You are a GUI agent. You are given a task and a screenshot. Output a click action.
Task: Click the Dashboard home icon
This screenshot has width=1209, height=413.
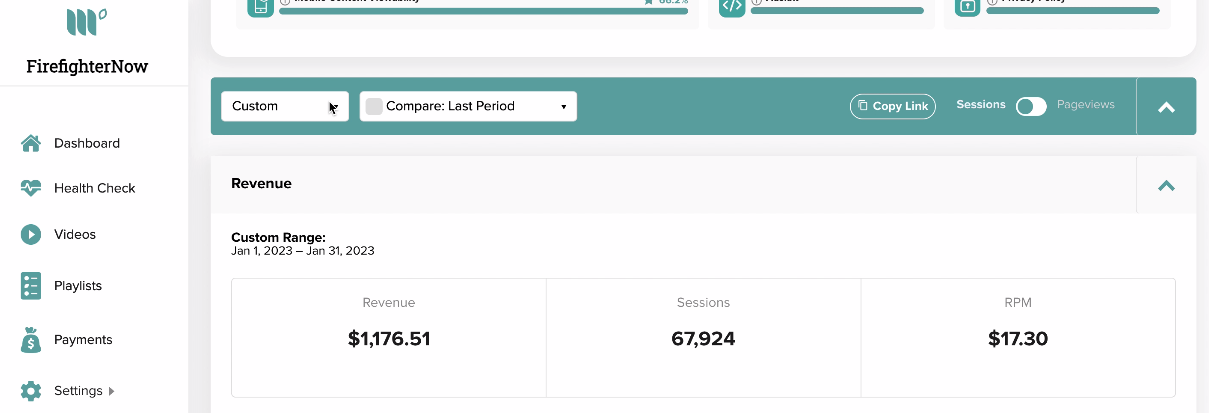pos(31,143)
